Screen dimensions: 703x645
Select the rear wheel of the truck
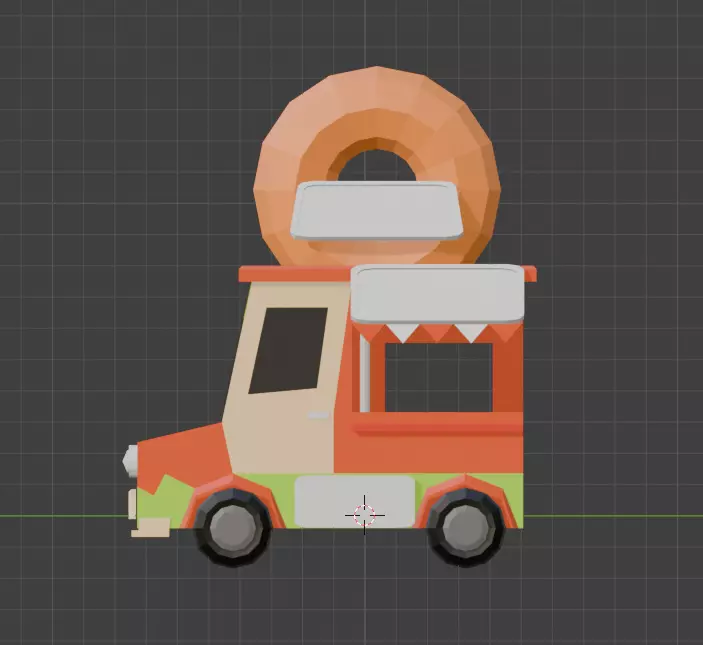coord(466,527)
